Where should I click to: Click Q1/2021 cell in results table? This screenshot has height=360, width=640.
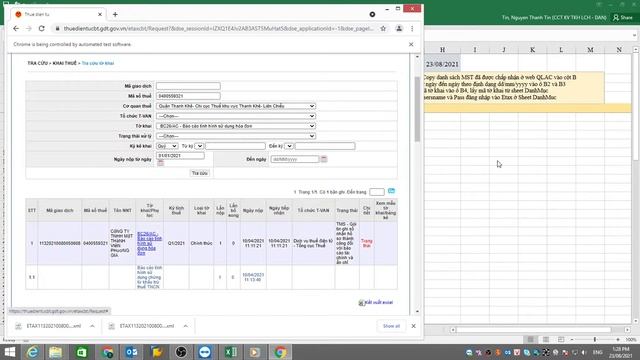tap(176, 243)
